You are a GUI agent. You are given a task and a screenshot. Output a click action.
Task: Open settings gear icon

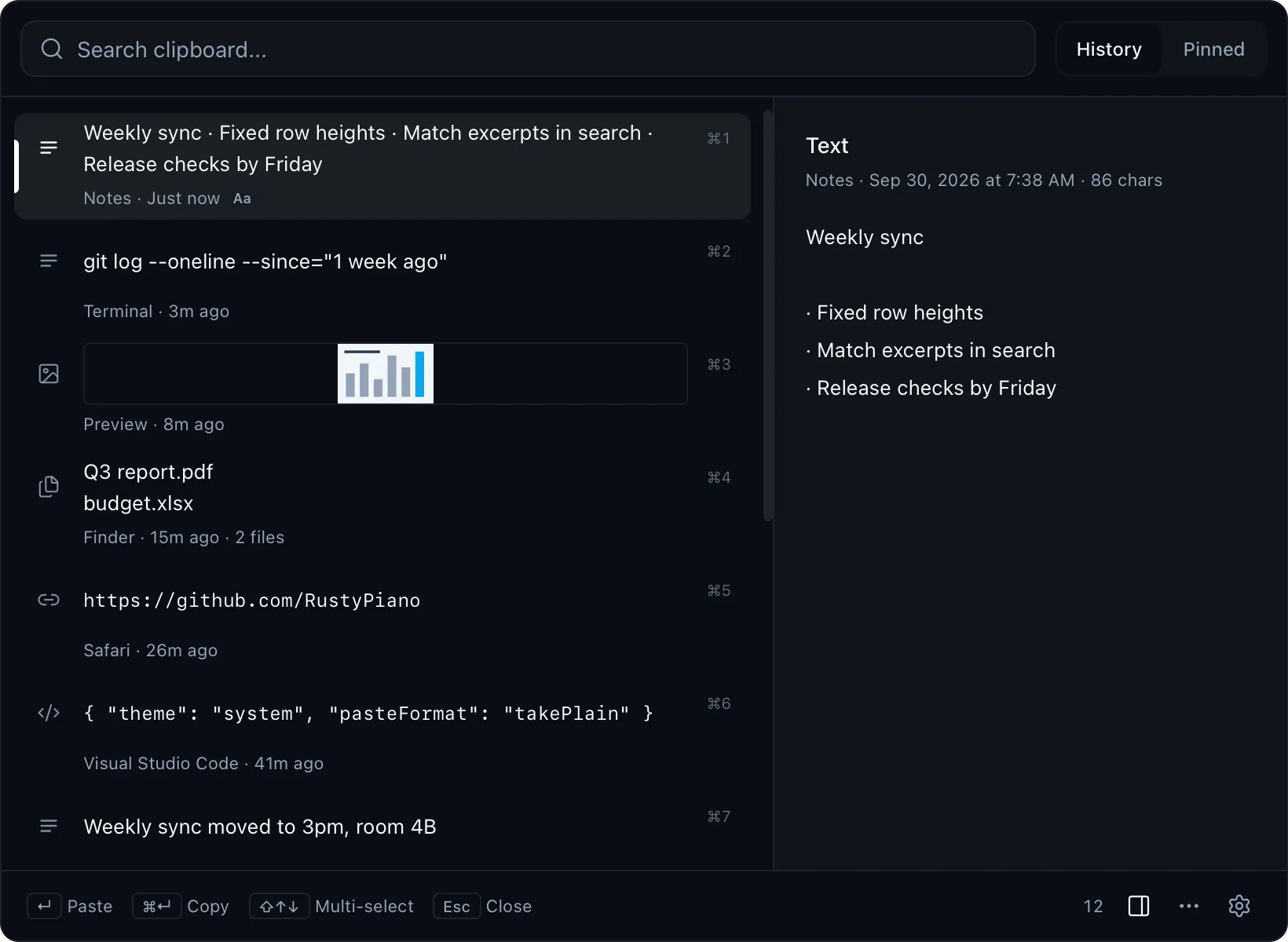click(x=1239, y=906)
